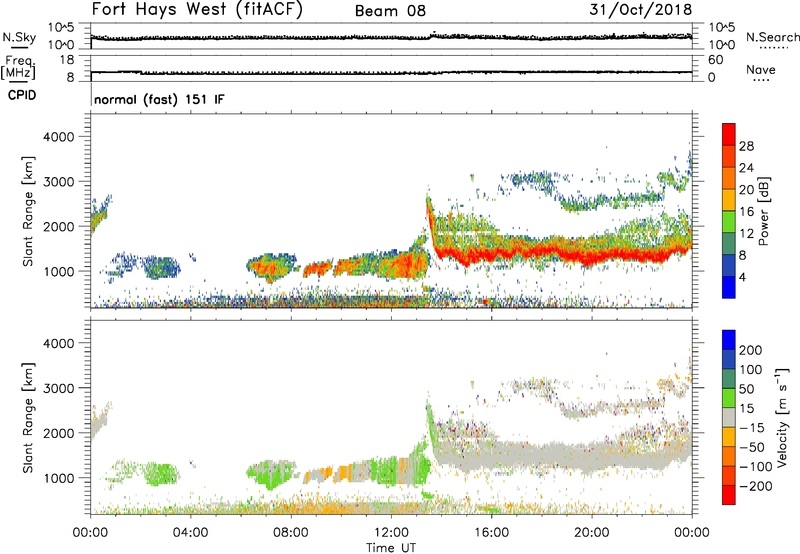Click the "60" tick on Nave axis
Image resolution: width=800 pixels, height=554 pixels.
coord(716,60)
